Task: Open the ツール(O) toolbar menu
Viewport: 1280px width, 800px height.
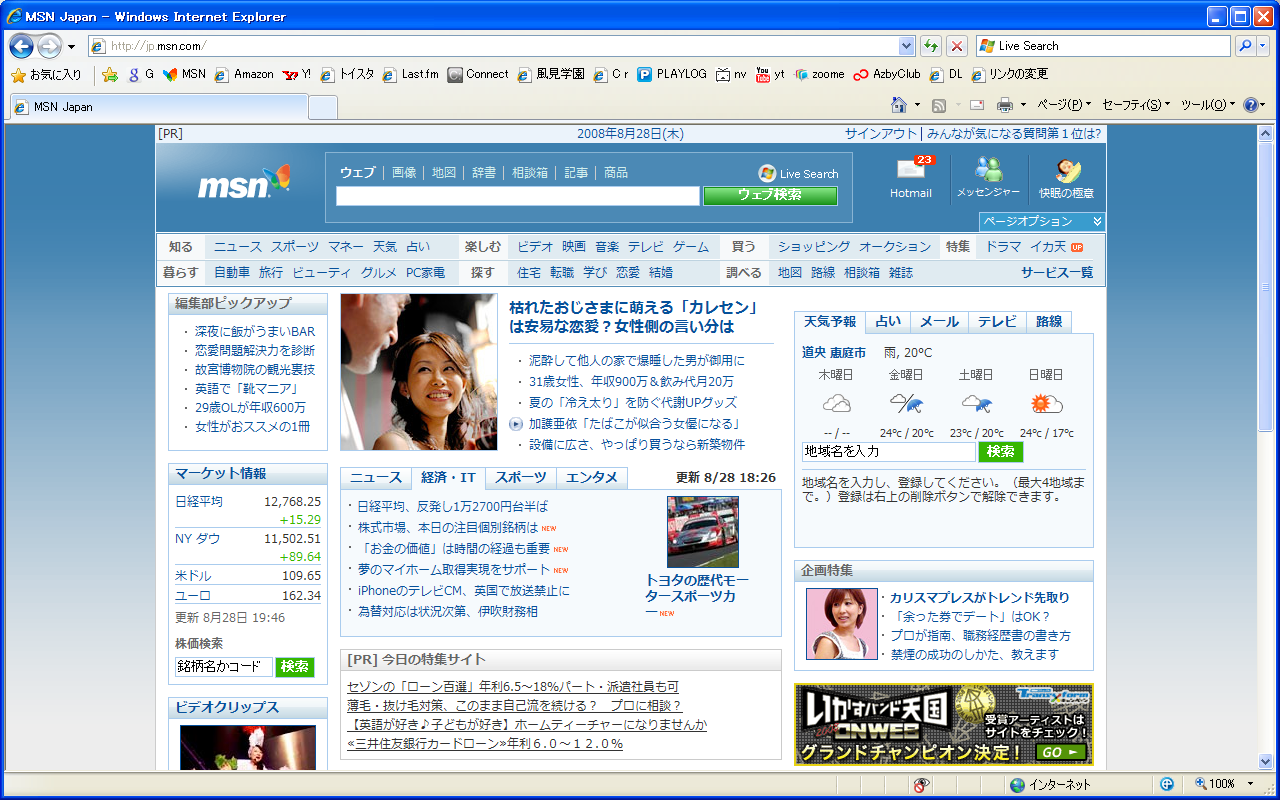Action: [1208, 105]
